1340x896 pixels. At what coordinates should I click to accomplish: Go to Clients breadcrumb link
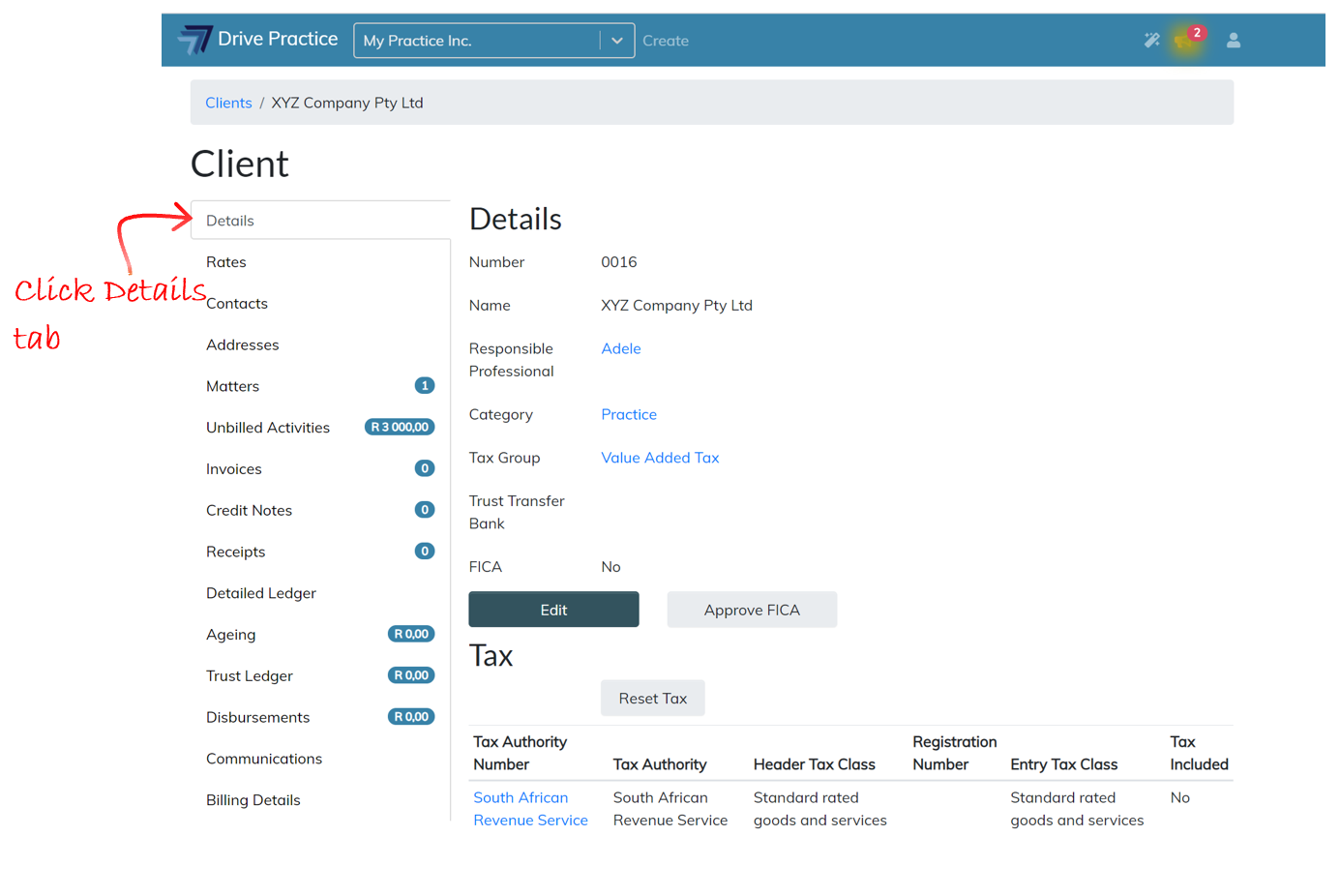[228, 103]
